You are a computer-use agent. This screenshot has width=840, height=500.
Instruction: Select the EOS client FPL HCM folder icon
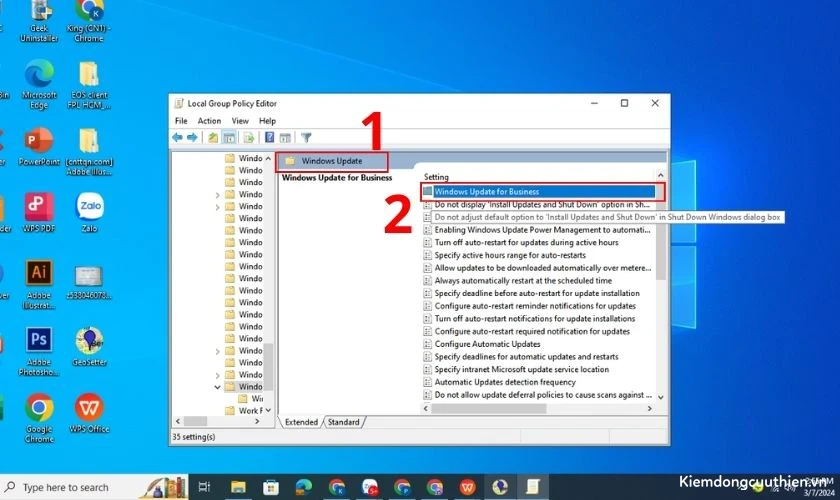[89, 84]
